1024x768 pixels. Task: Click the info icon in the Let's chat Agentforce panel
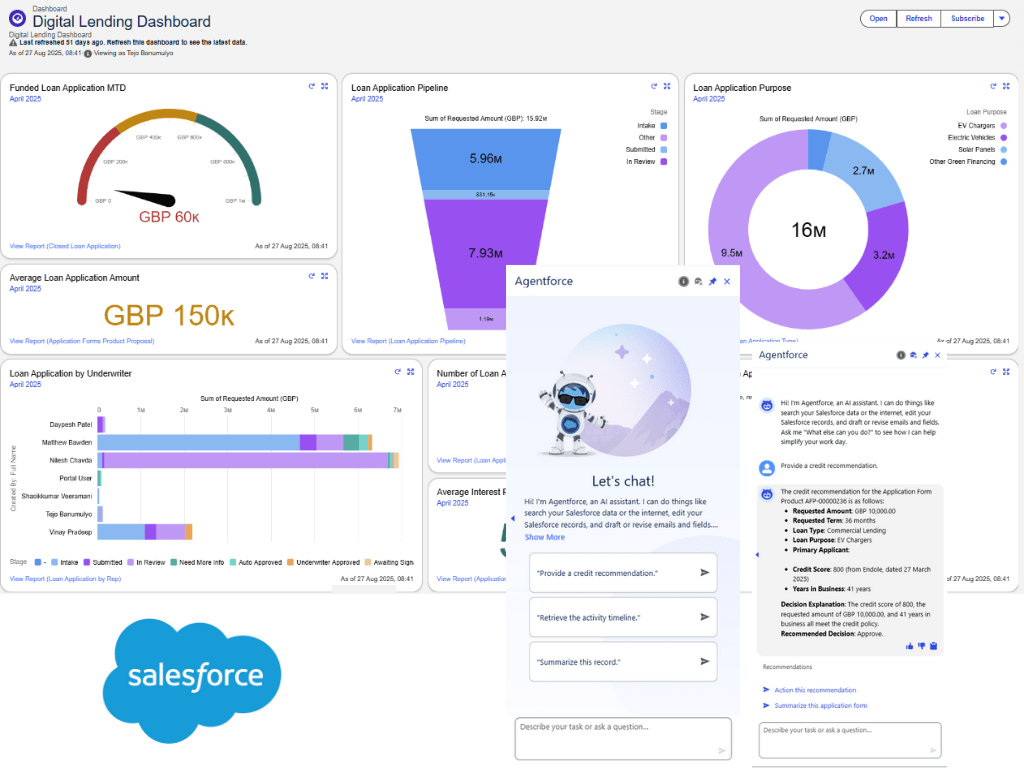click(x=683, y=282)
